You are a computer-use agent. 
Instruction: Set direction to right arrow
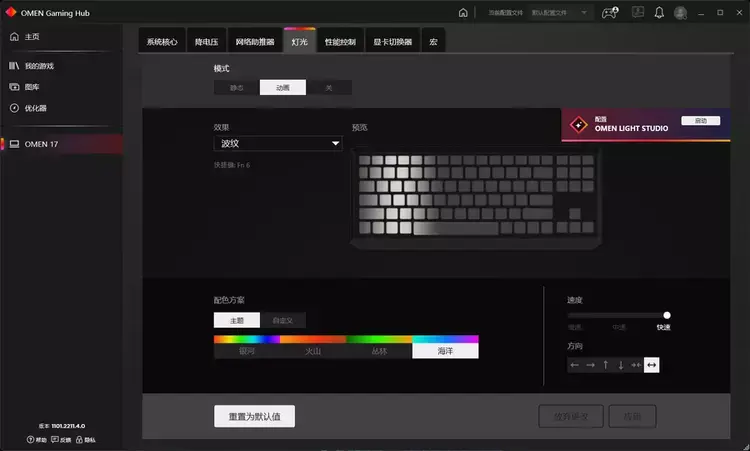(x=590, y=365)
